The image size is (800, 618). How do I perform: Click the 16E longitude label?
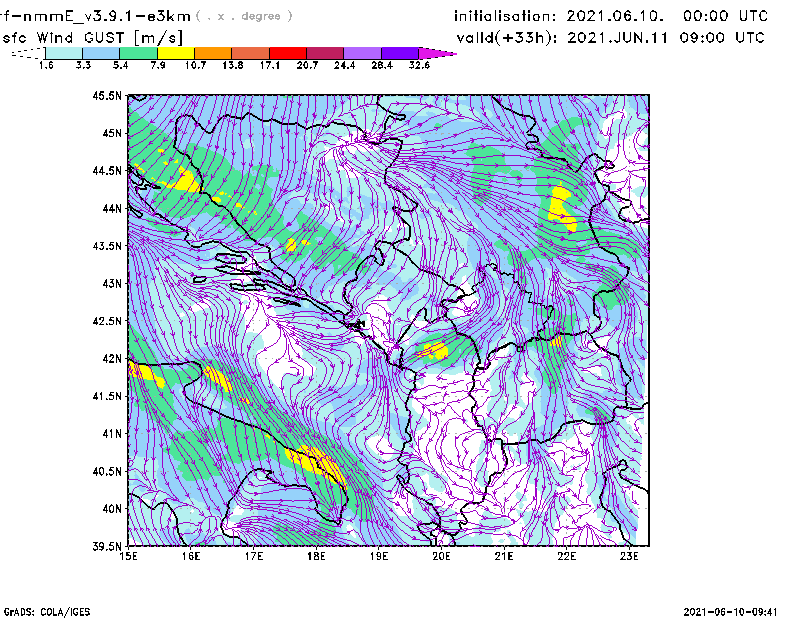pos(191,556)
